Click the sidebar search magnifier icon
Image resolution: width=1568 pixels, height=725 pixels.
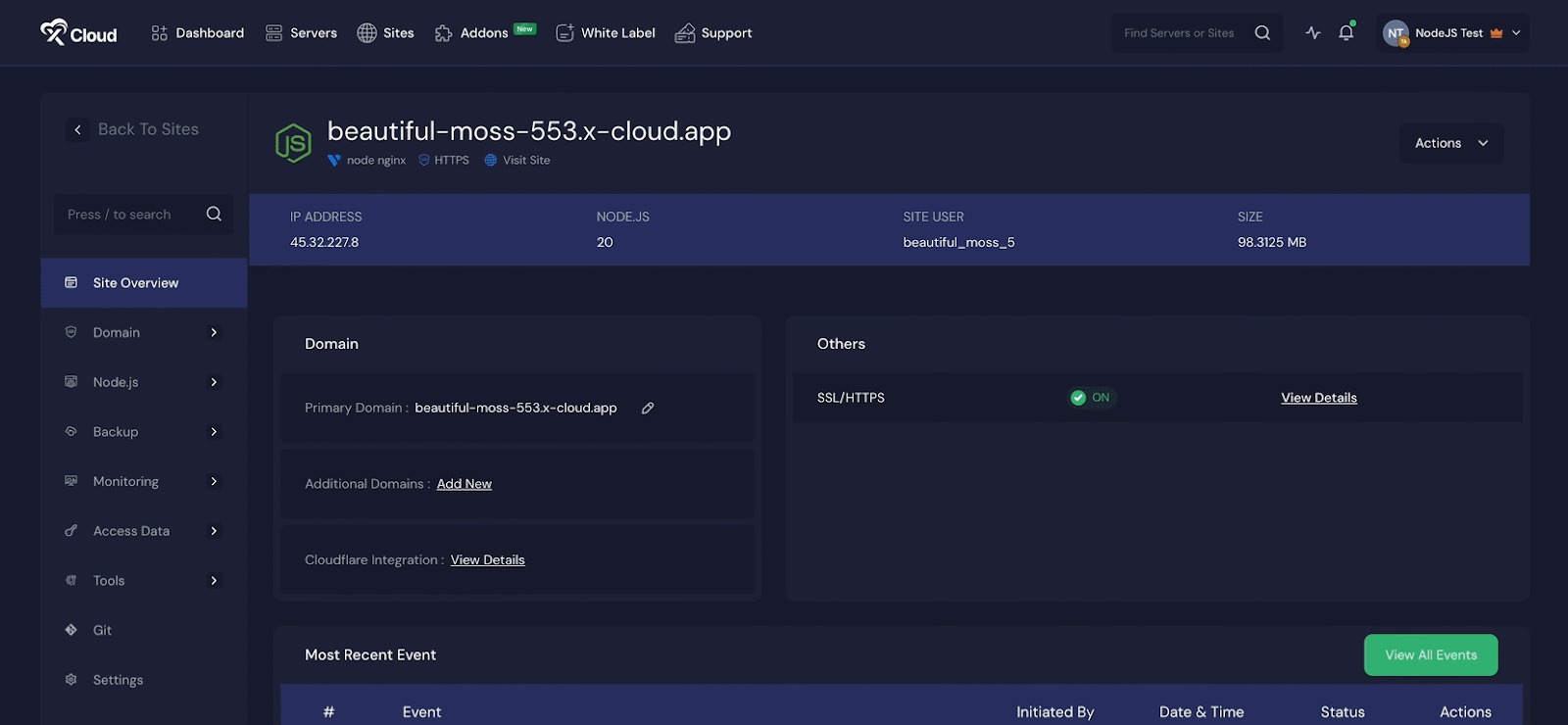[x=214, y=214]
